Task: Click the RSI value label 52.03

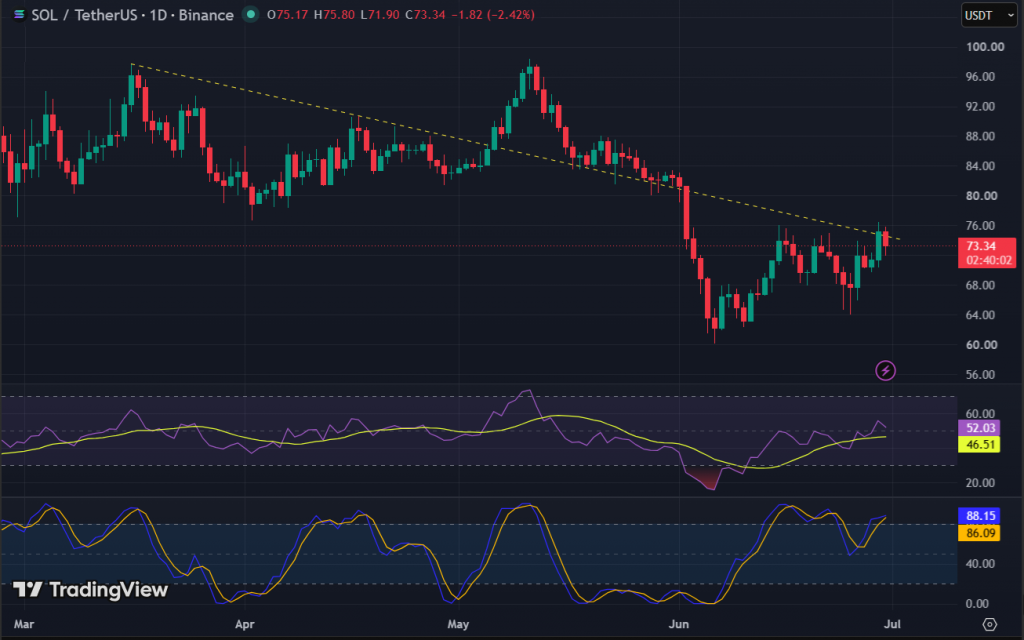Action: (979, 428)
